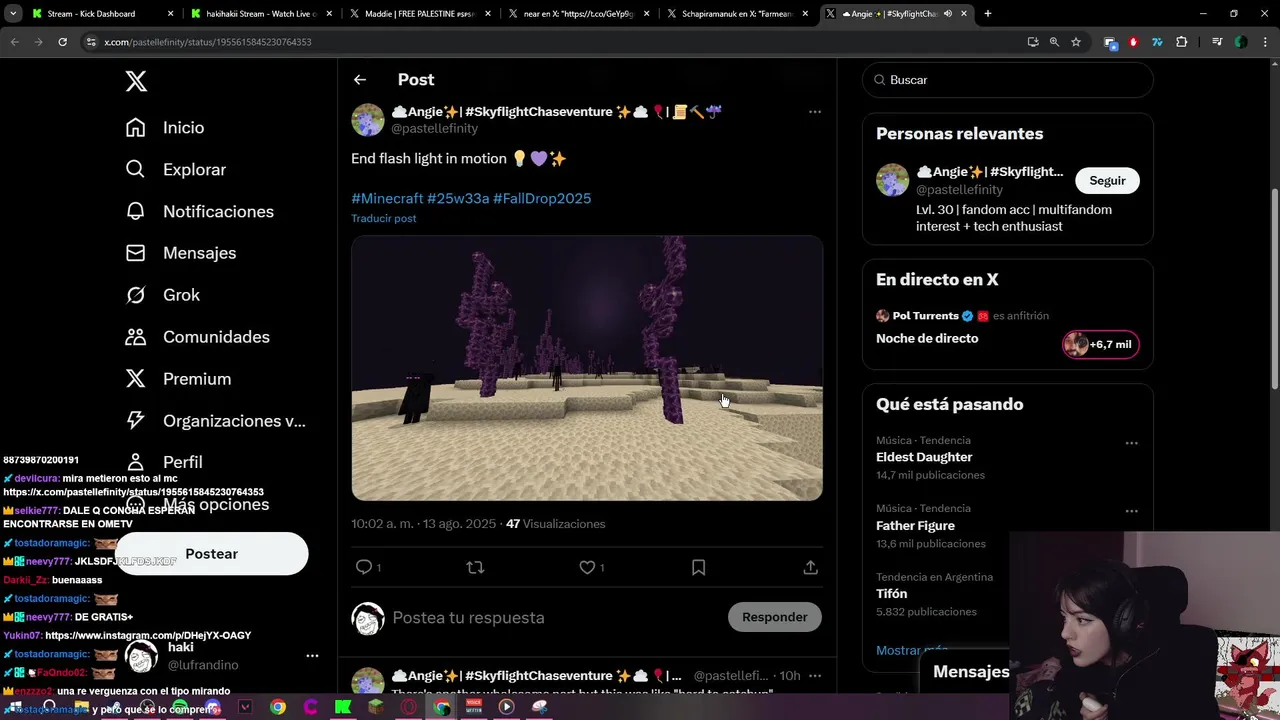The width and height of the screenshot is (1280, 720).
Task: Click the Postea tu respuesta field
Action: tap(468, 618)
